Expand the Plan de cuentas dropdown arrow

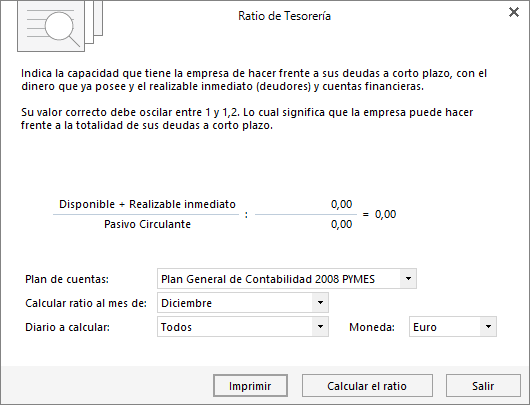[x=408, y=279]
